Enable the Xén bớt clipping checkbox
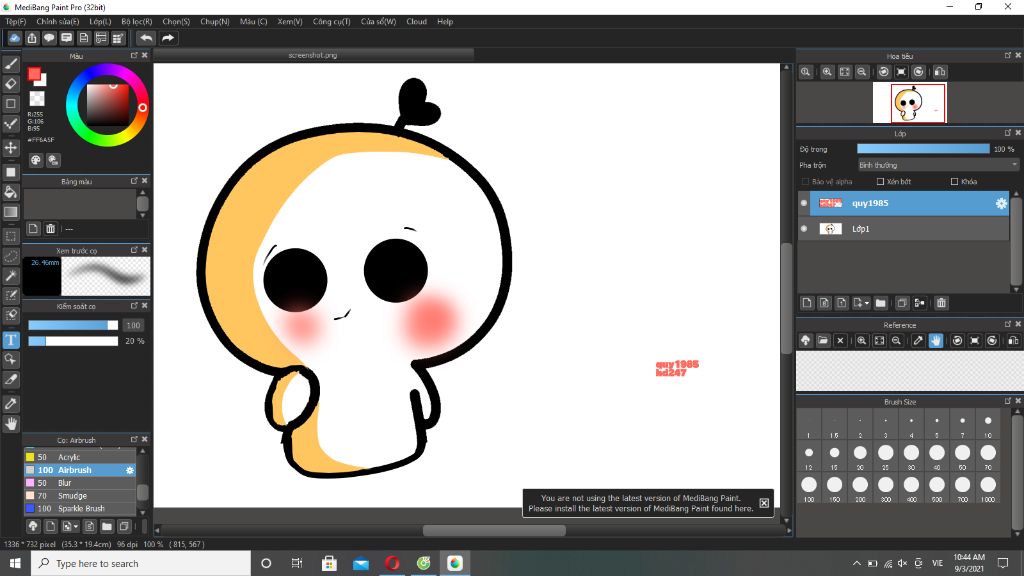The height and width of the screenshot is (576, 1024). (880, 182)
